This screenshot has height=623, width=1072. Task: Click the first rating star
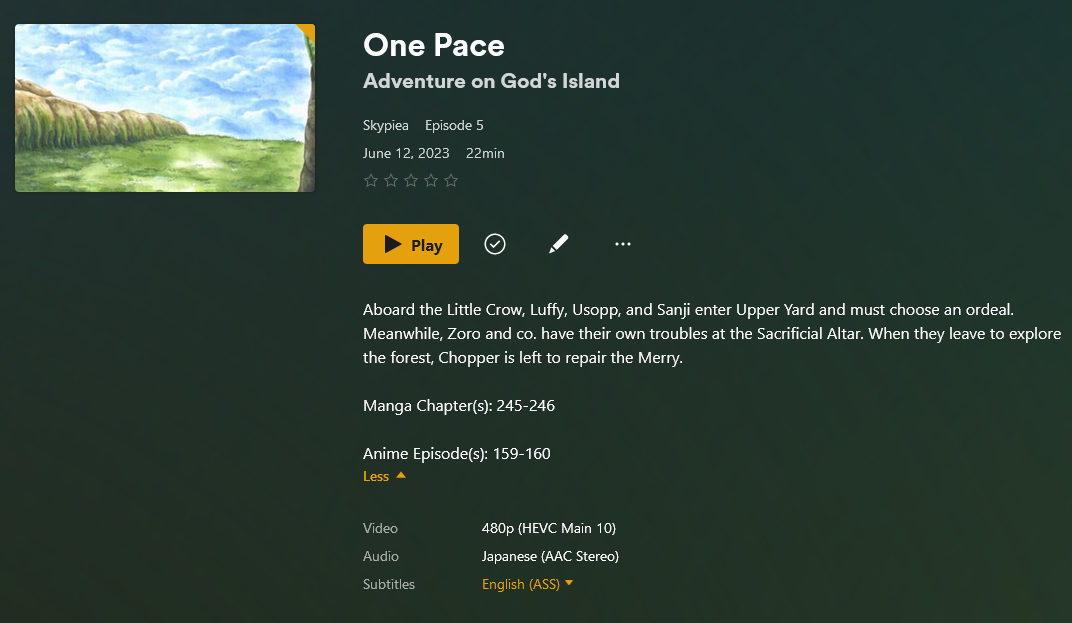(x=371, y=180)
